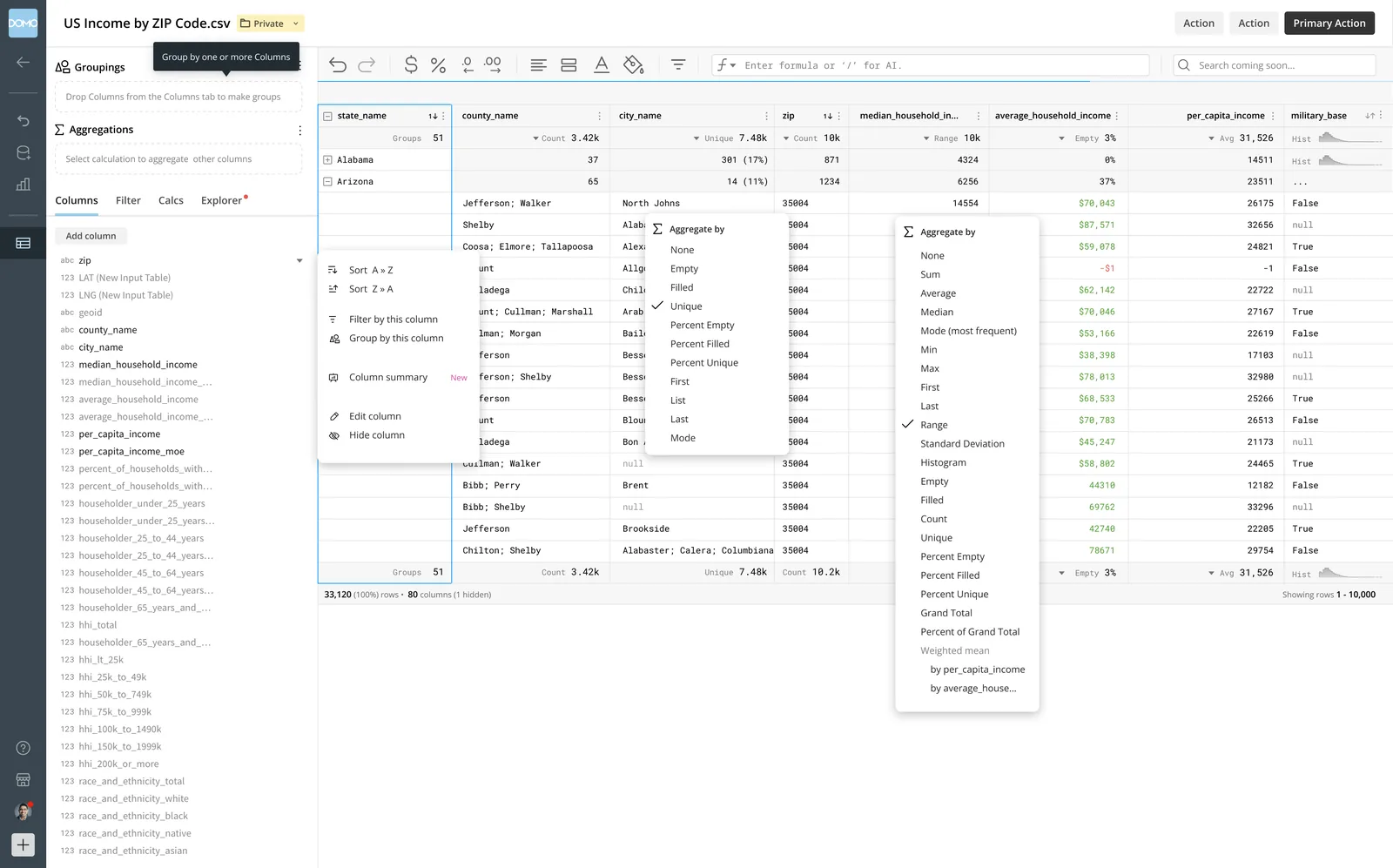Open the user avatar in sidebar

point(24,811)
